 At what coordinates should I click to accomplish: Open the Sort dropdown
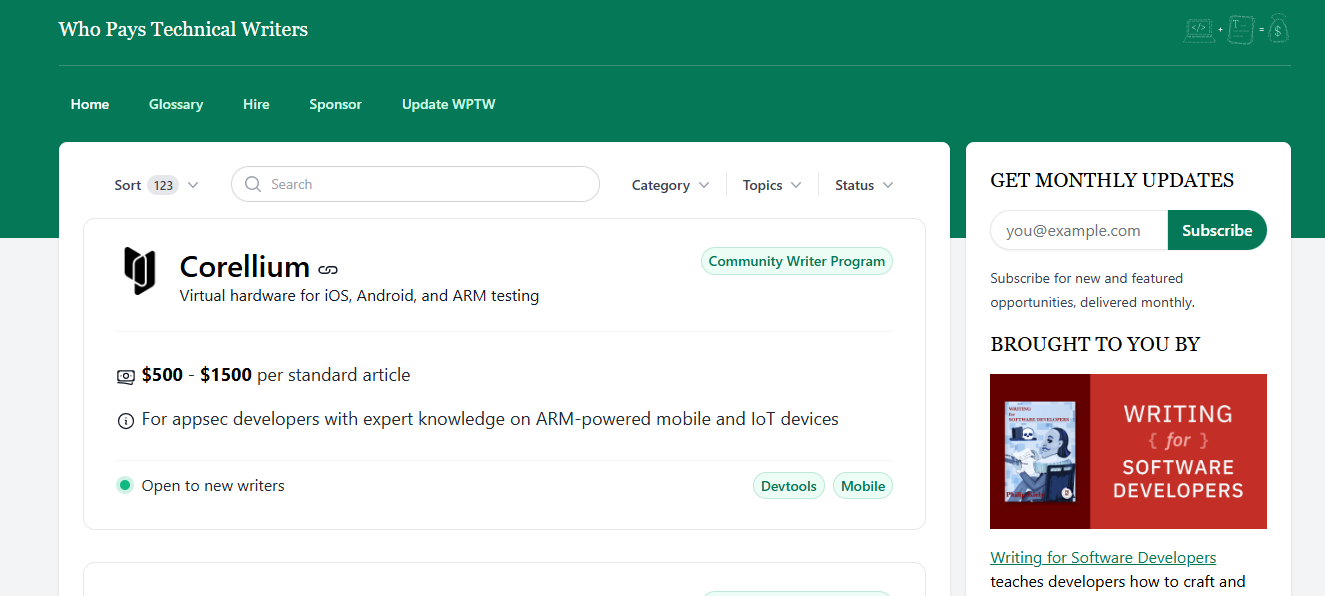(x=156, y=185)
